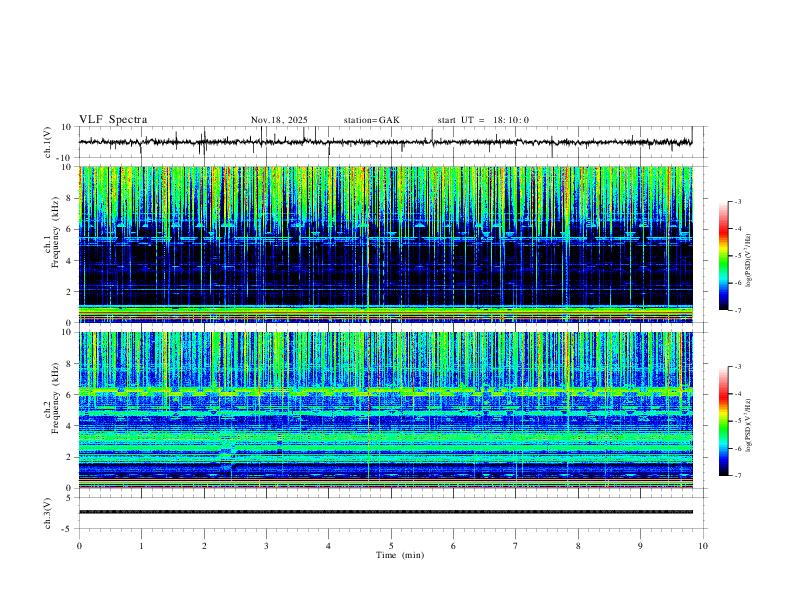Click the ch.3 flat voltage trace
The image size is (792, 612).
(386, 512)
